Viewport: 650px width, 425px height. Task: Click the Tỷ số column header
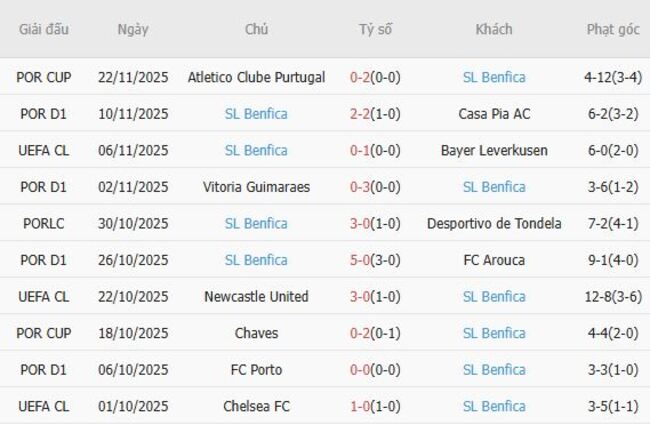coord(375,29)
